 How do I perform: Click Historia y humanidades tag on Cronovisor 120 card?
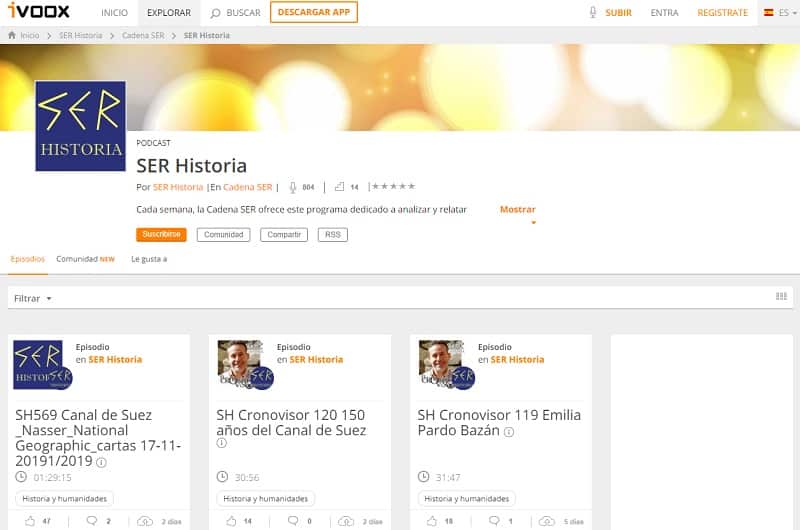tap(265, 498)
